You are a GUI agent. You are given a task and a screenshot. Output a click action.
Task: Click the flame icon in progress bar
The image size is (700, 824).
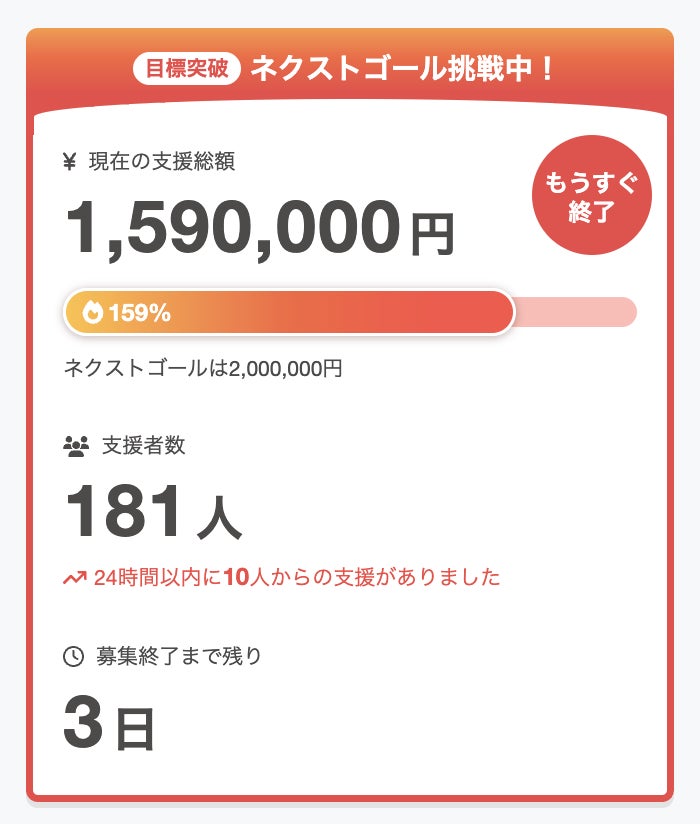click(x=93, y=313)
